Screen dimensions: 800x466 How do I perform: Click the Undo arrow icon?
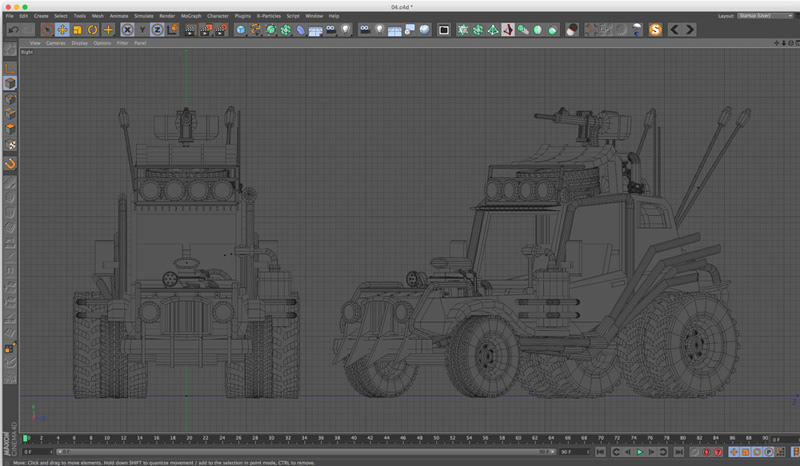point(13,30)
